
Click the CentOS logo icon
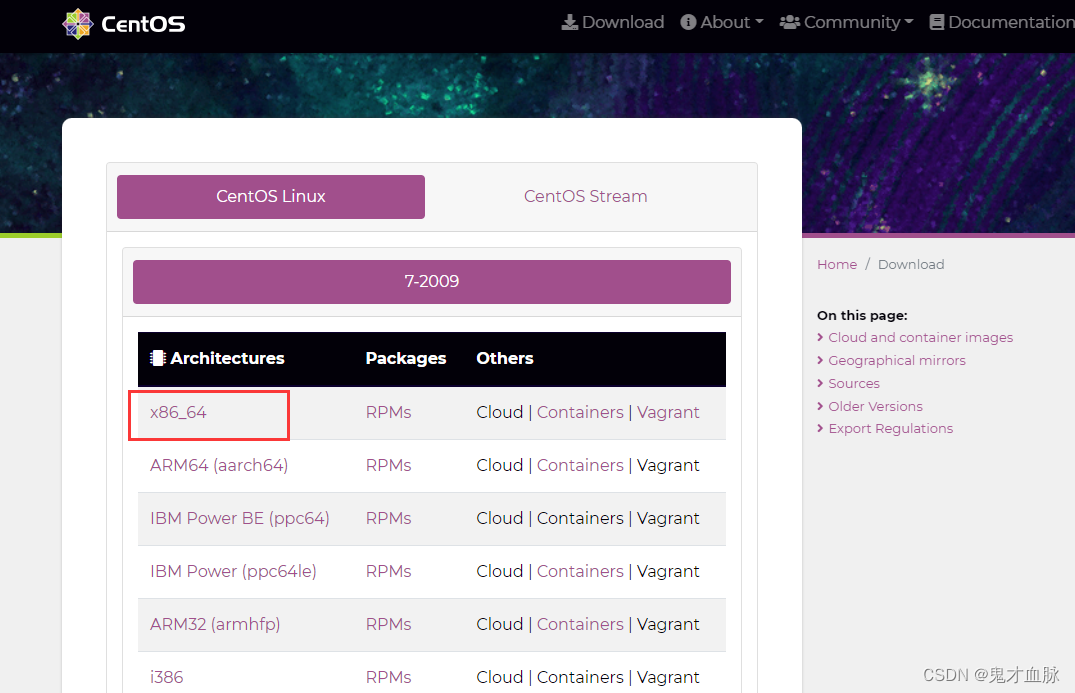[x=77, y=24]
